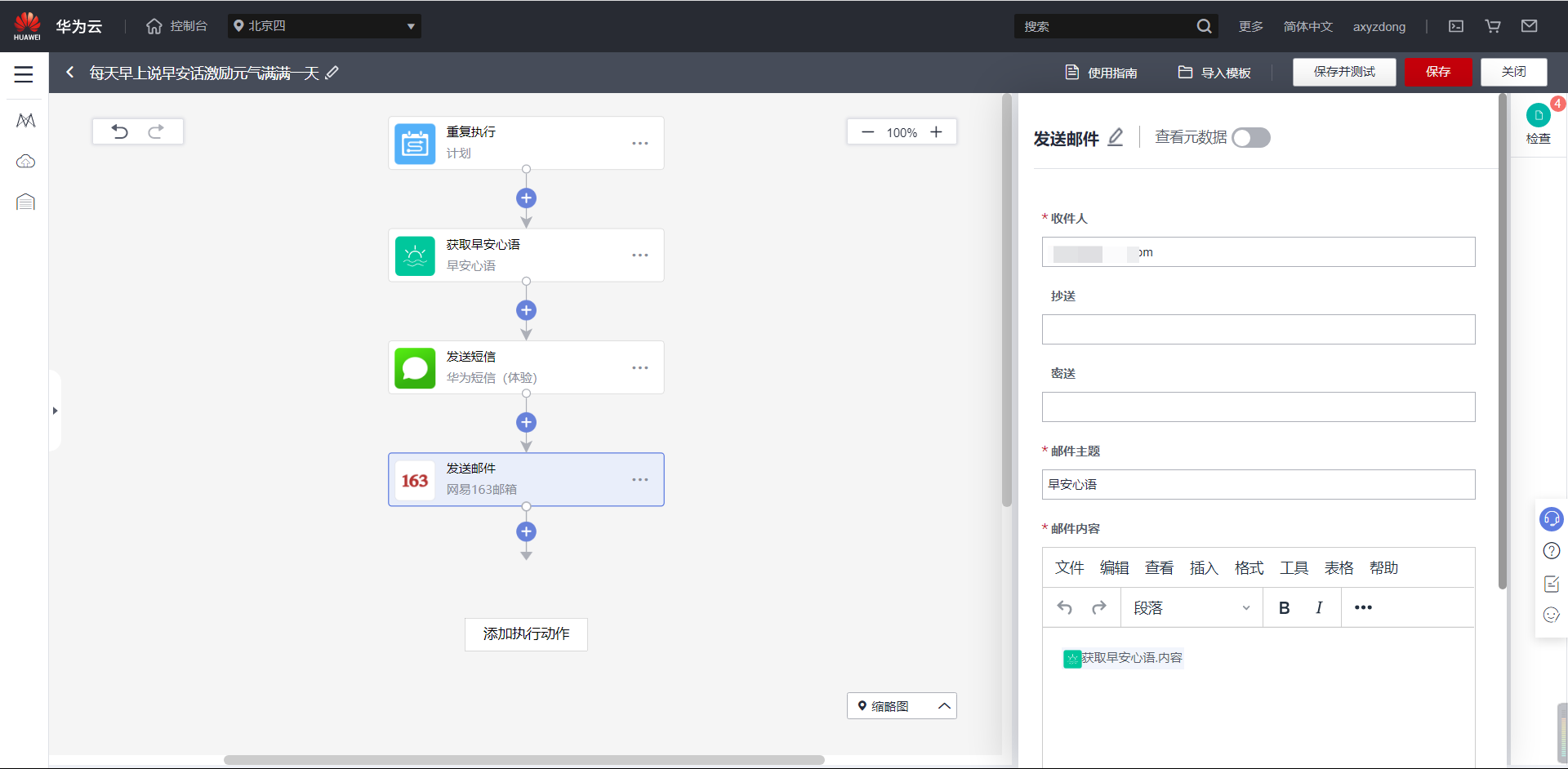
Task: Select the 获取早安心语 node
Action: point(526,256)
